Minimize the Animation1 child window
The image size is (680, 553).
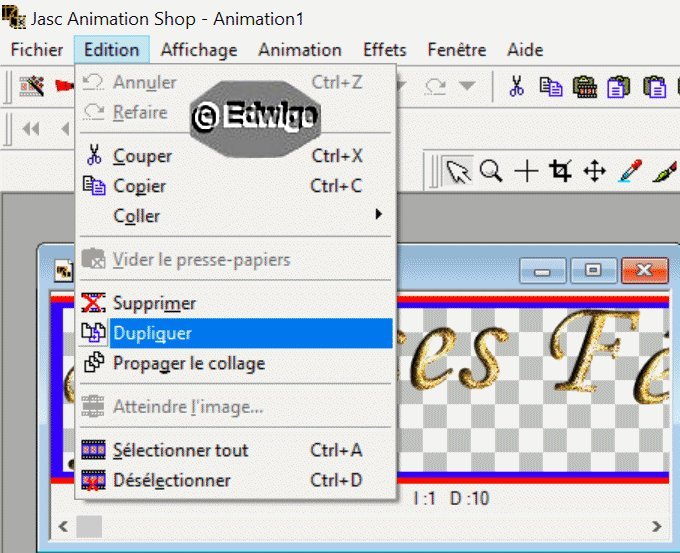click(543, 271)
